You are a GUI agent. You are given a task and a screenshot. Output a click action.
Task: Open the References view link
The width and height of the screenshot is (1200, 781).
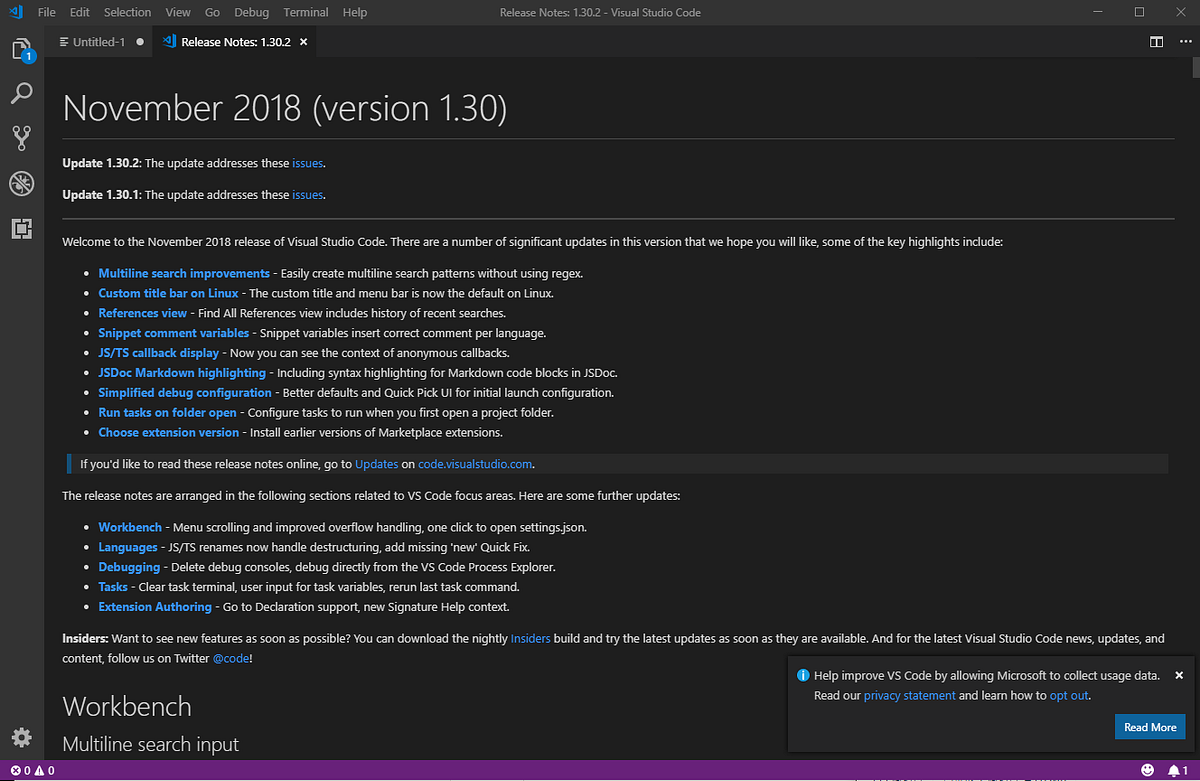point(142,313)
